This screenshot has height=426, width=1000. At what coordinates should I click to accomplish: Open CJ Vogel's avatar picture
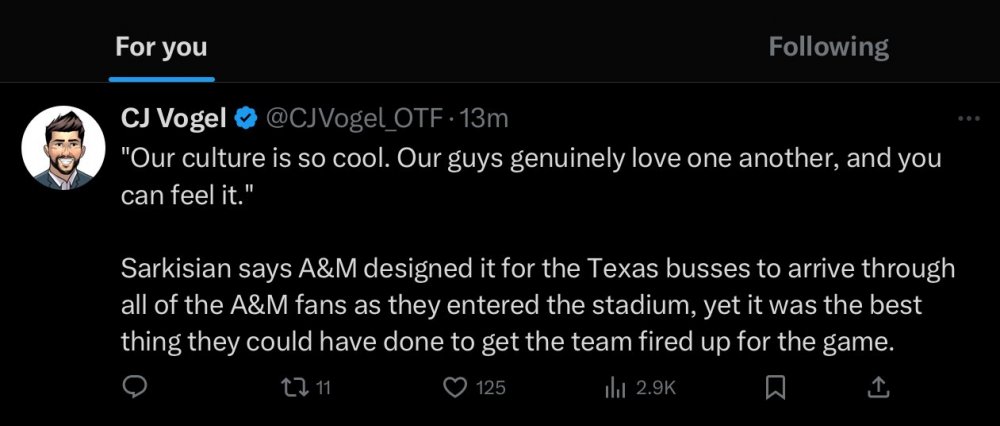coord(63,147)
